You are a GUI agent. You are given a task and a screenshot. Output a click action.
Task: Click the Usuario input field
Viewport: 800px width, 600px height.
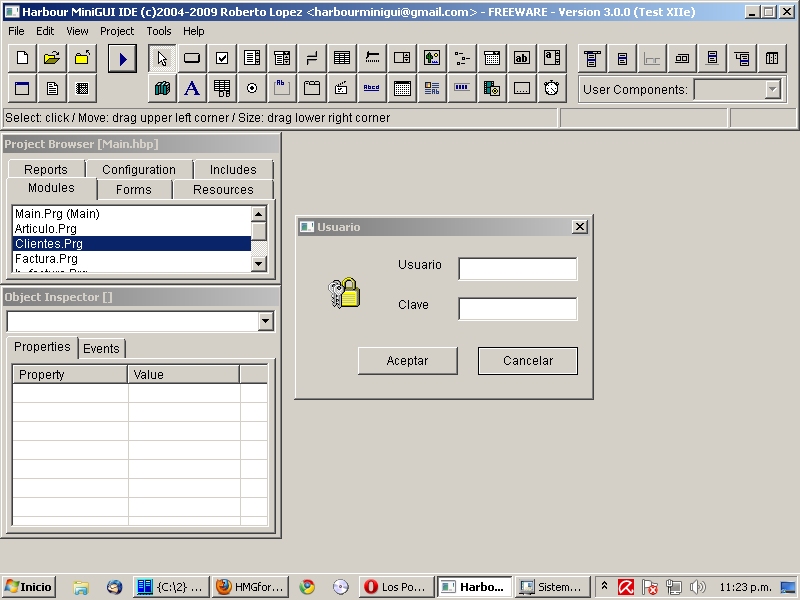point(518,269)
